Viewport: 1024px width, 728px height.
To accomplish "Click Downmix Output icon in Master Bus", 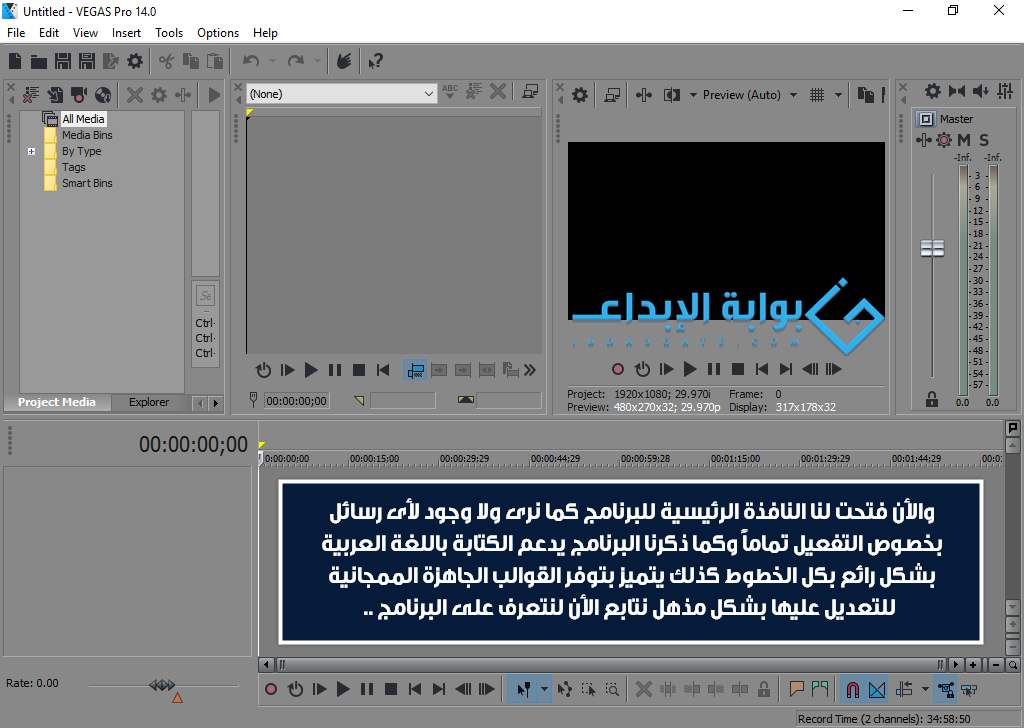I will click(x=957, y=91).
